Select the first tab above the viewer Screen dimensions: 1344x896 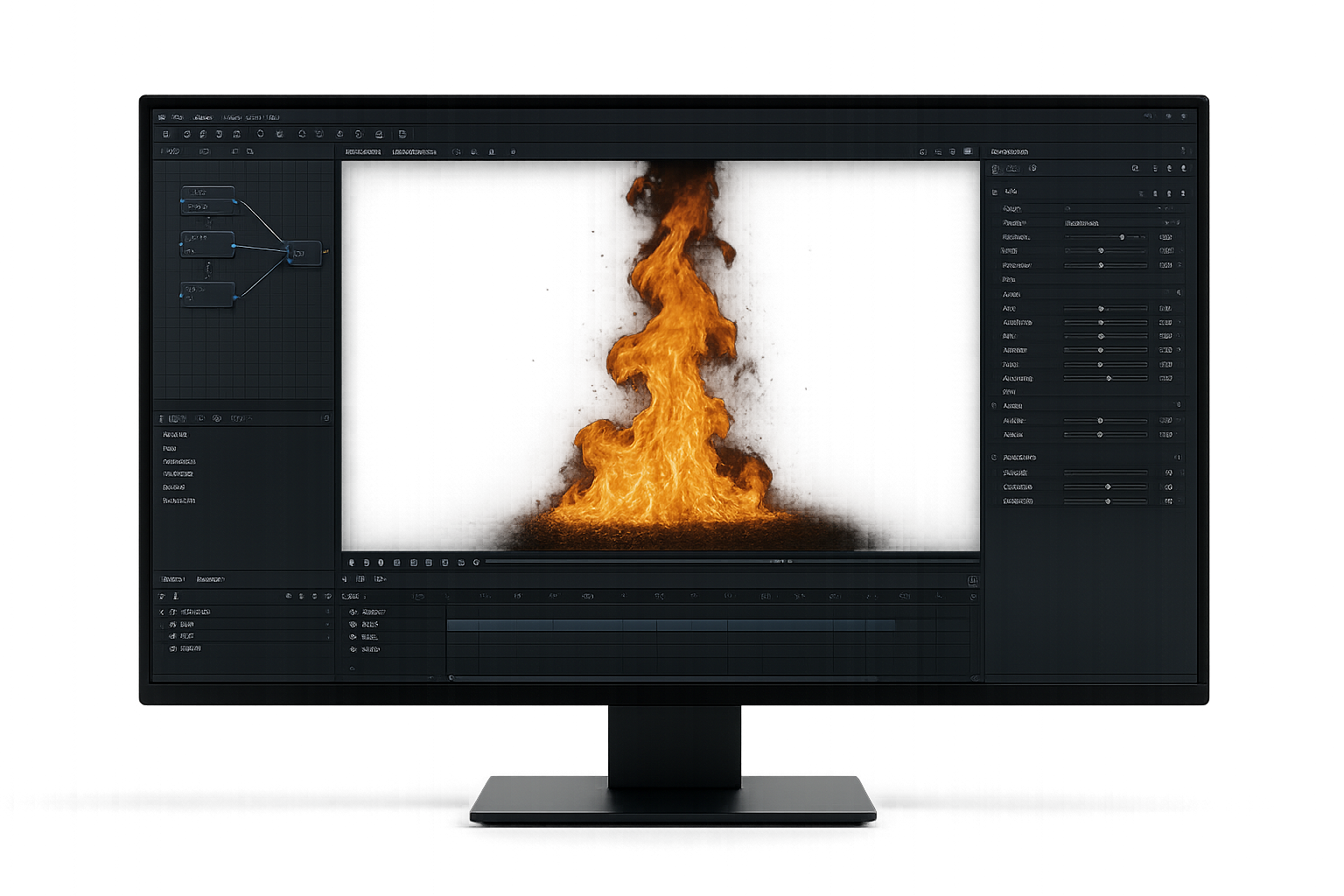click(362, 151)
